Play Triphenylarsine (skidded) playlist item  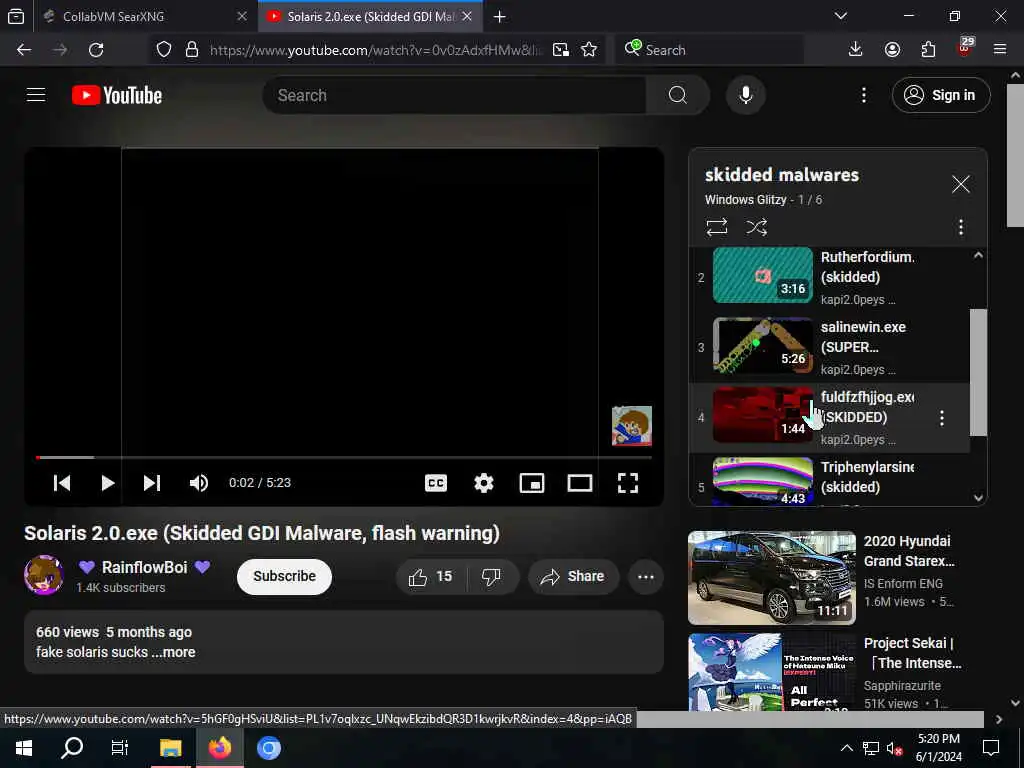[x=829, y=480]
